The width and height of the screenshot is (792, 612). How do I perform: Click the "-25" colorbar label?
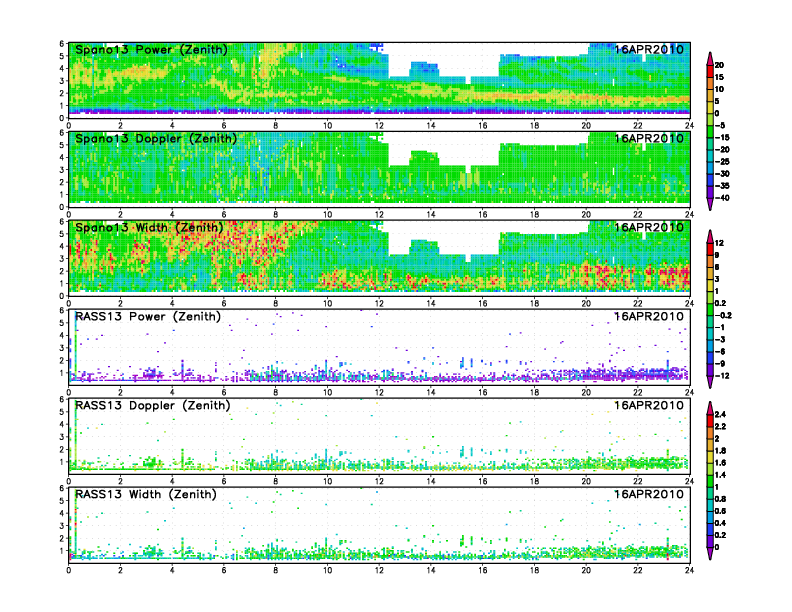tap(722, 162)
